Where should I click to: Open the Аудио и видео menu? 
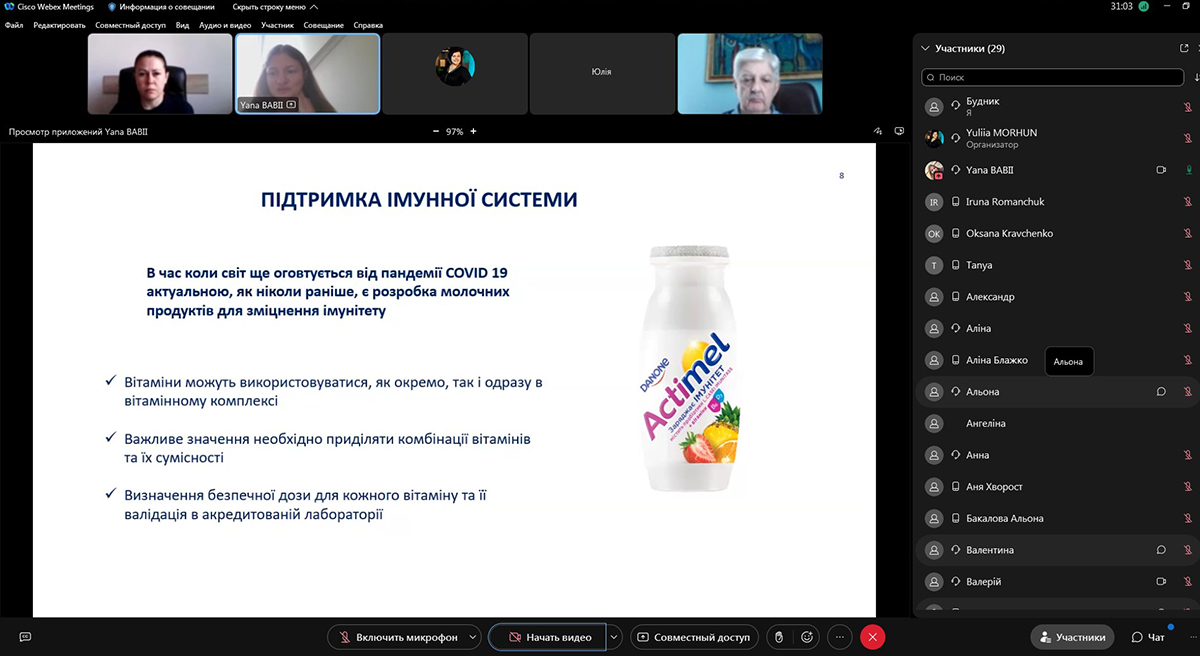pyautogui.click(x=225, y=25)
